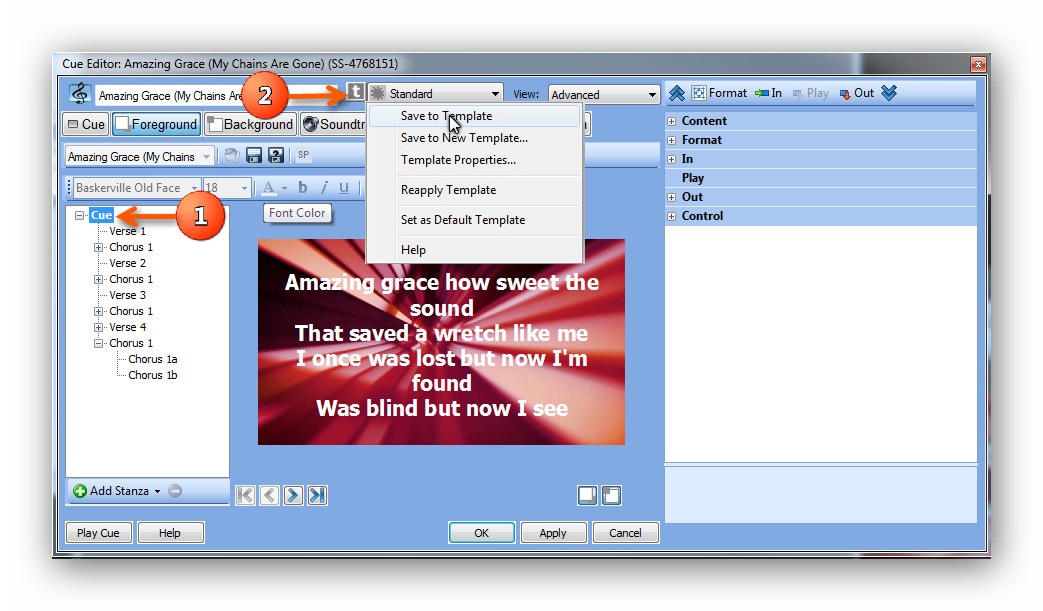Go to last slide navigation icon
Viewport: 1043px width, 611px height.
tap(317, 495)
